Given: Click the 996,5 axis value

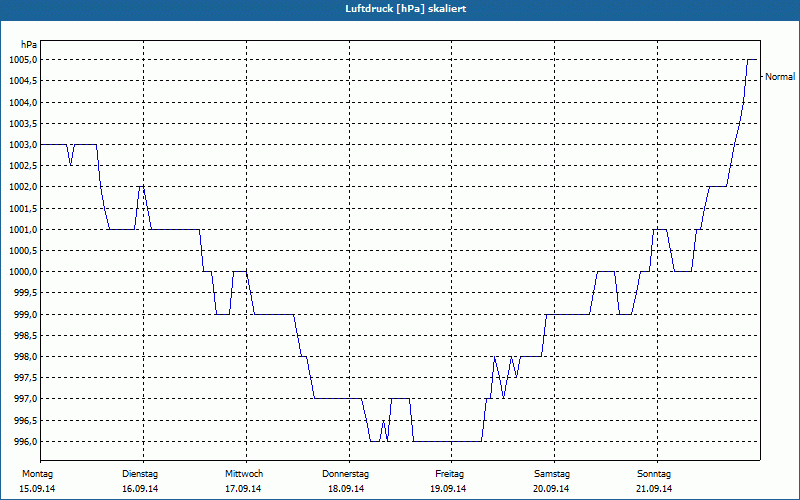Looking at the screenshot, I should (x=25, y=420).
